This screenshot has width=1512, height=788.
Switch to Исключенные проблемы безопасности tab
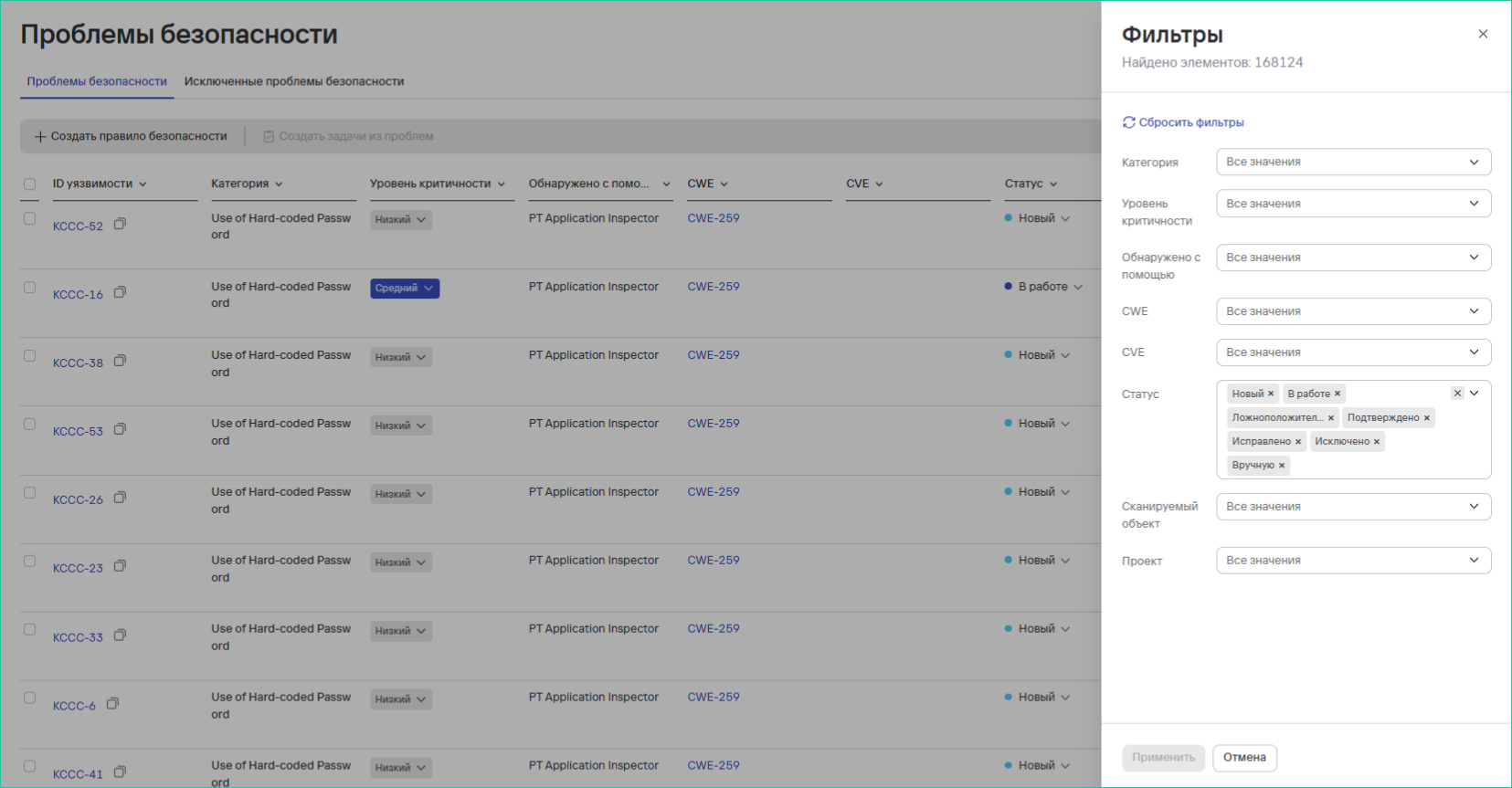[294, 81]
